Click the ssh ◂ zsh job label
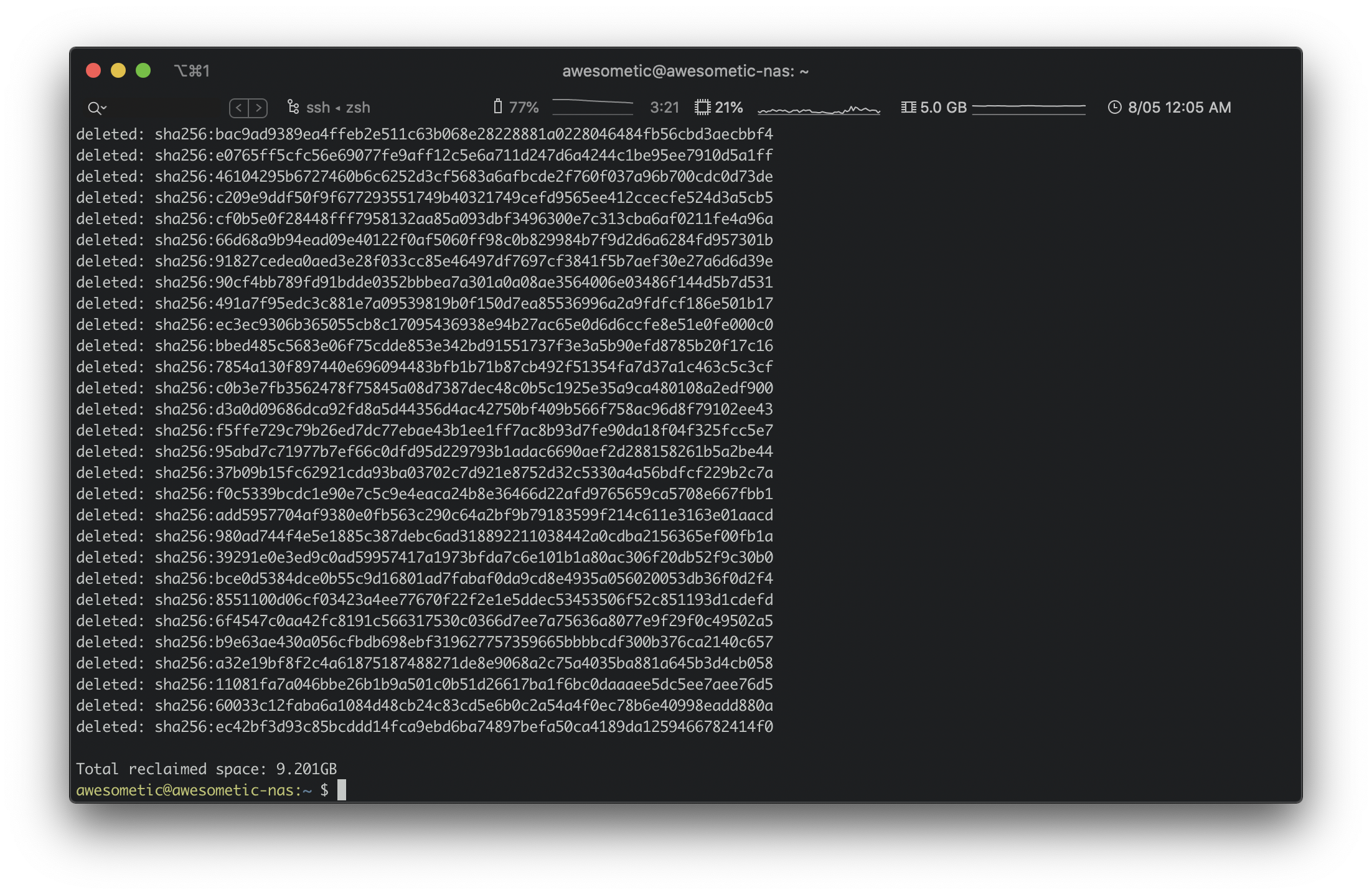1372x895 pixels. coord(338,108)
